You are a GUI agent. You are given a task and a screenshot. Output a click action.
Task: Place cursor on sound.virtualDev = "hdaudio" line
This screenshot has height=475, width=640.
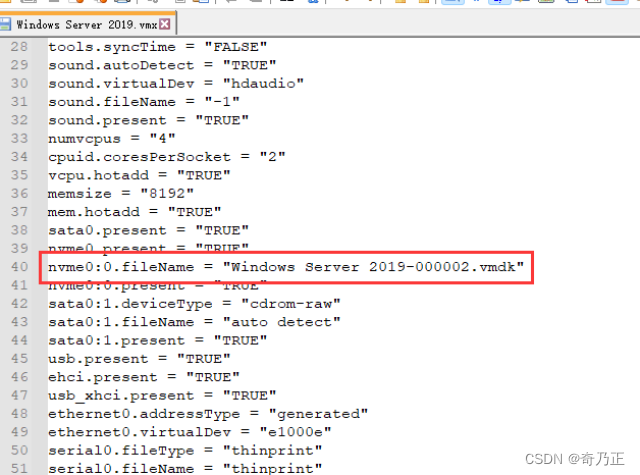176,84
